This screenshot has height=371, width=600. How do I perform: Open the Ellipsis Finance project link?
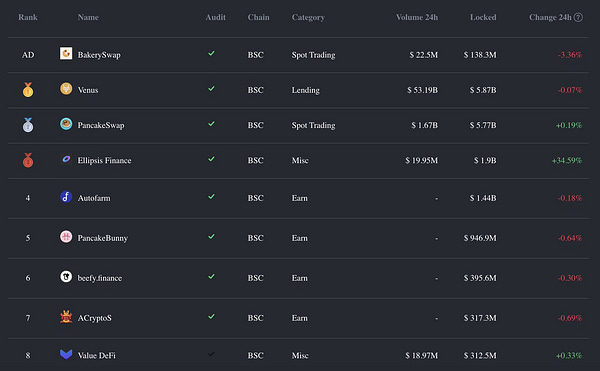coord(104,161)
